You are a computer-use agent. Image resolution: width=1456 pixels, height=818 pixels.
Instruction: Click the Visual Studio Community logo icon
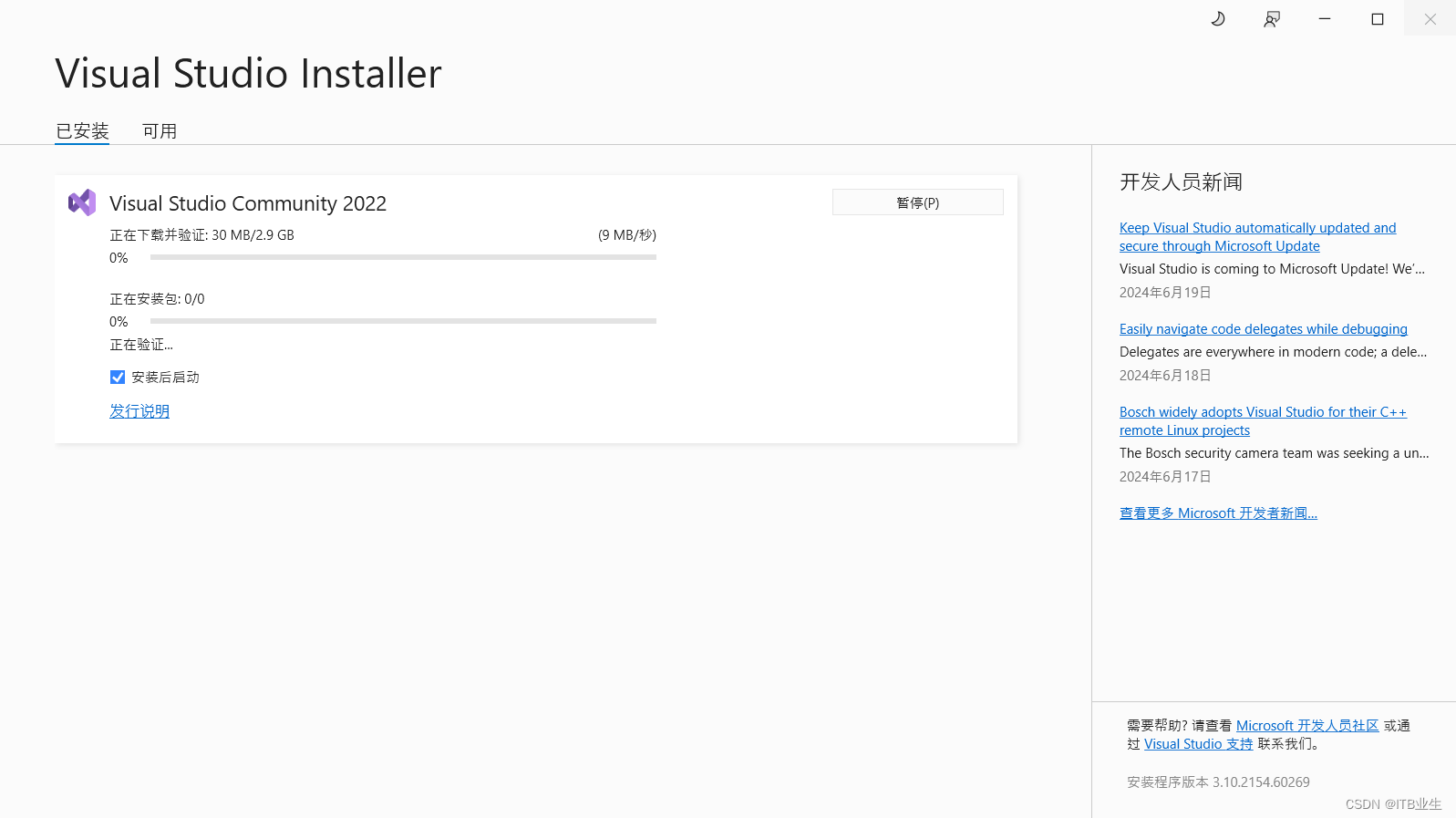tap(82, 202)
